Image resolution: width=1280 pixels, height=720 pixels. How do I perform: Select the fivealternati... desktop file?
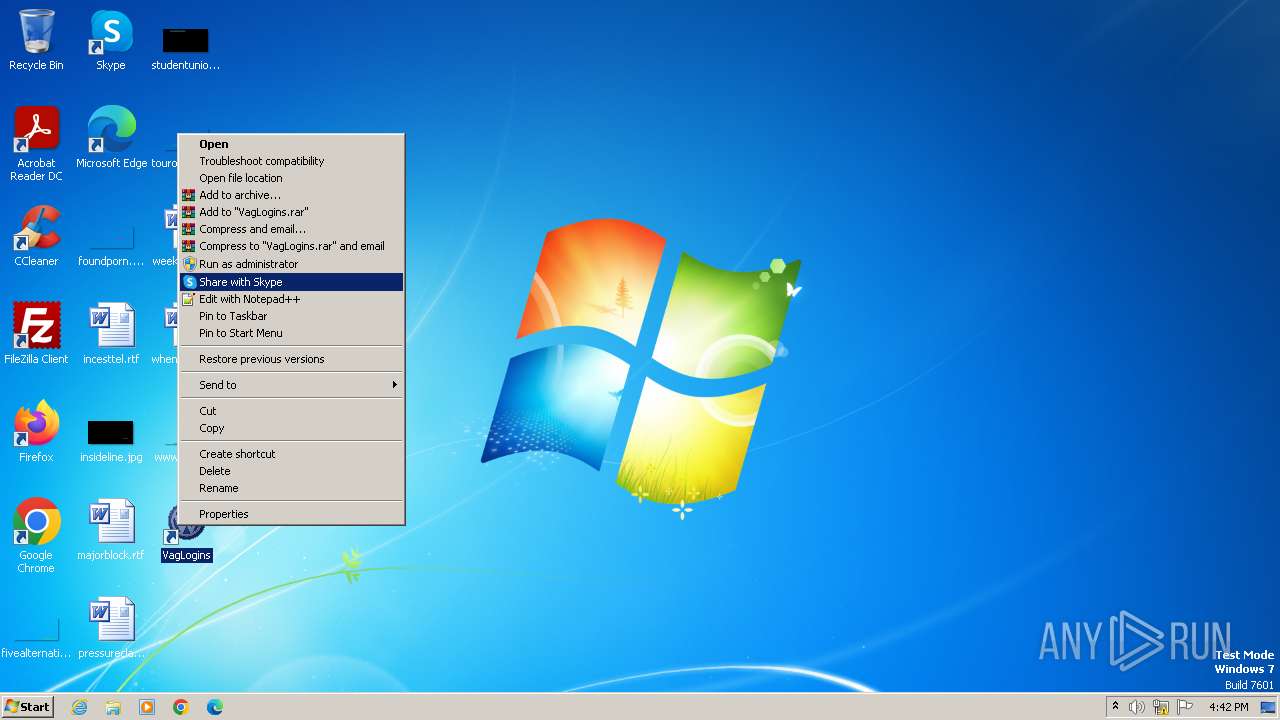36,640
